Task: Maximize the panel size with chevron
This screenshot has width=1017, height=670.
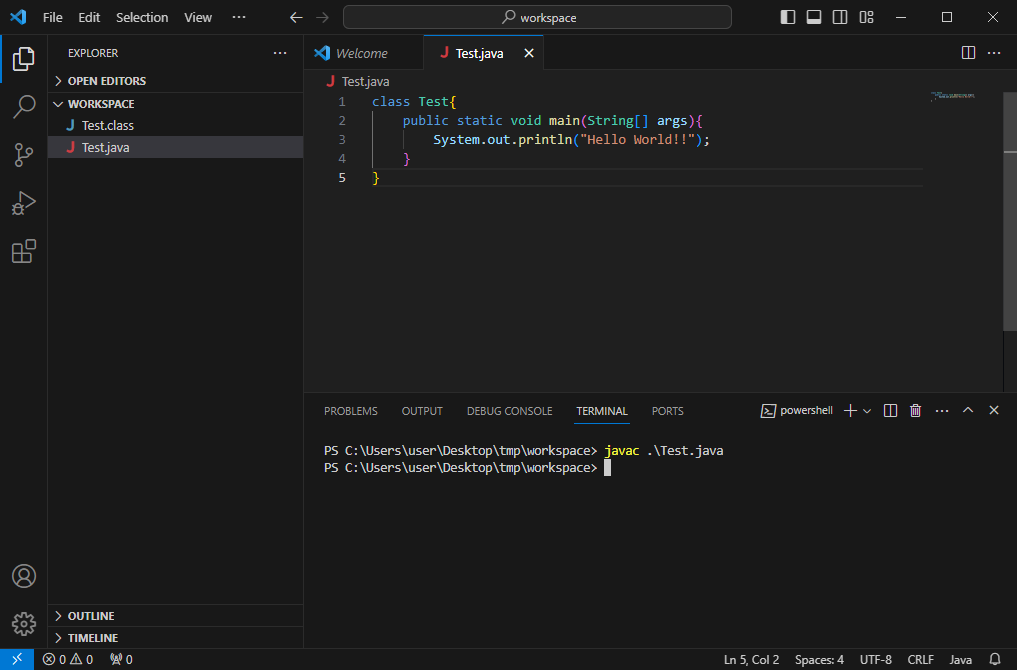Action: click(x=968, y=410)
